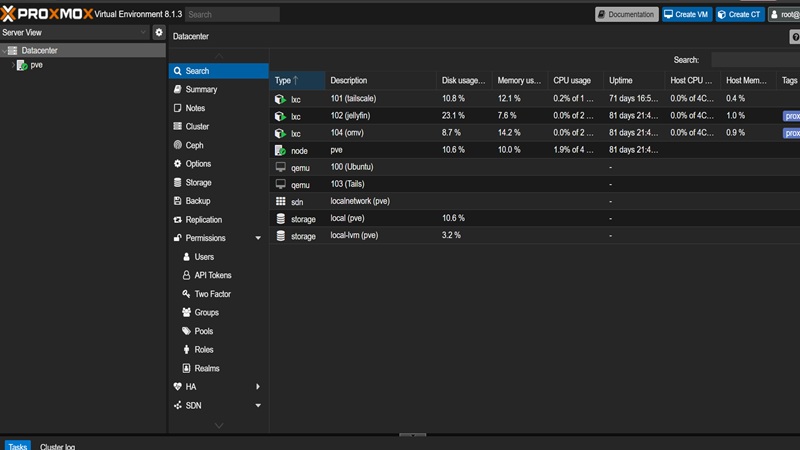Open Server View settings gear
The width and height of the screenshot is (800, 450).
pos(159,32)
